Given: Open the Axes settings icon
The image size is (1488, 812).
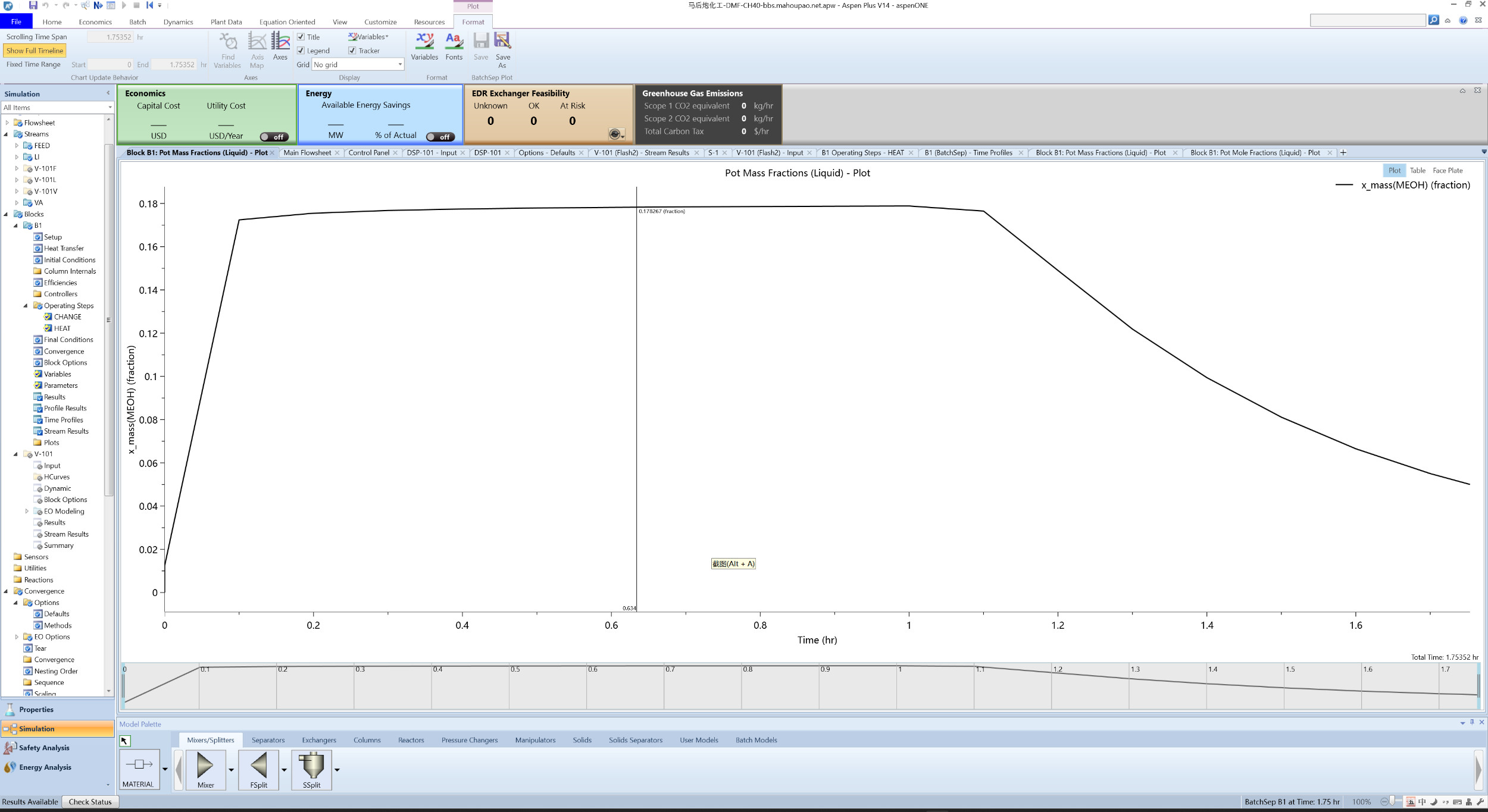Looking at the screenshot, I should point(280,46).
